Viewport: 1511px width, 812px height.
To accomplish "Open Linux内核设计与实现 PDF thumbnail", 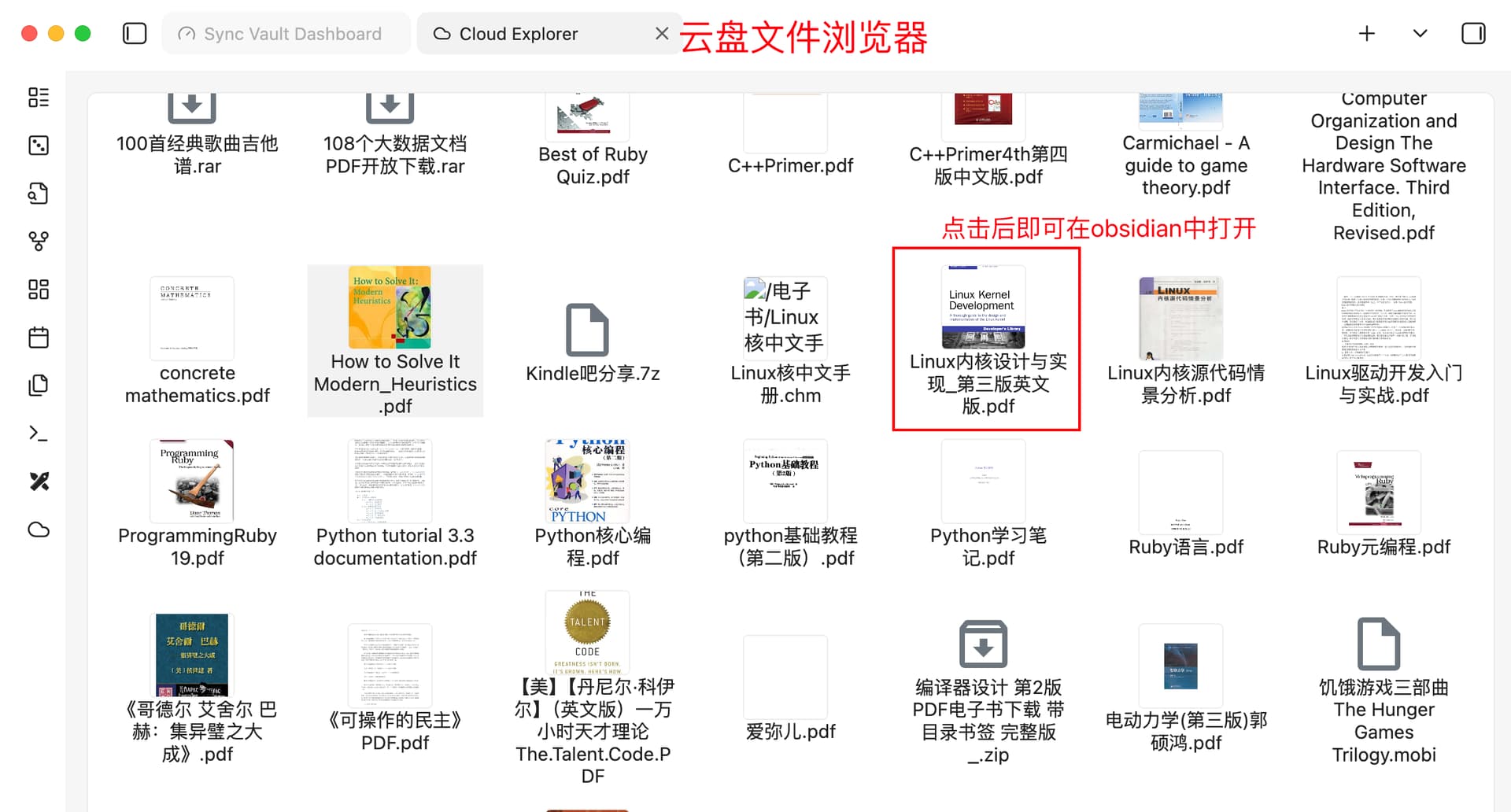I will coord(984,308).
